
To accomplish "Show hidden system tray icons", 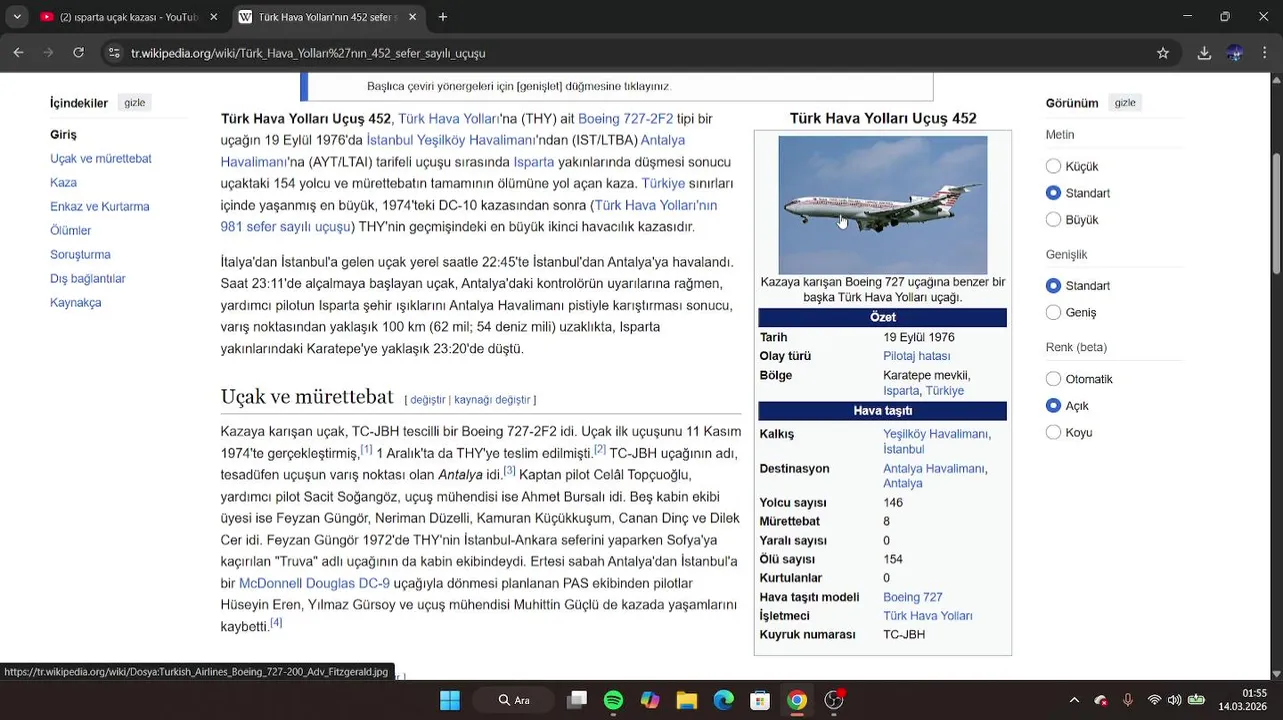I will [x=1074, y=700].
